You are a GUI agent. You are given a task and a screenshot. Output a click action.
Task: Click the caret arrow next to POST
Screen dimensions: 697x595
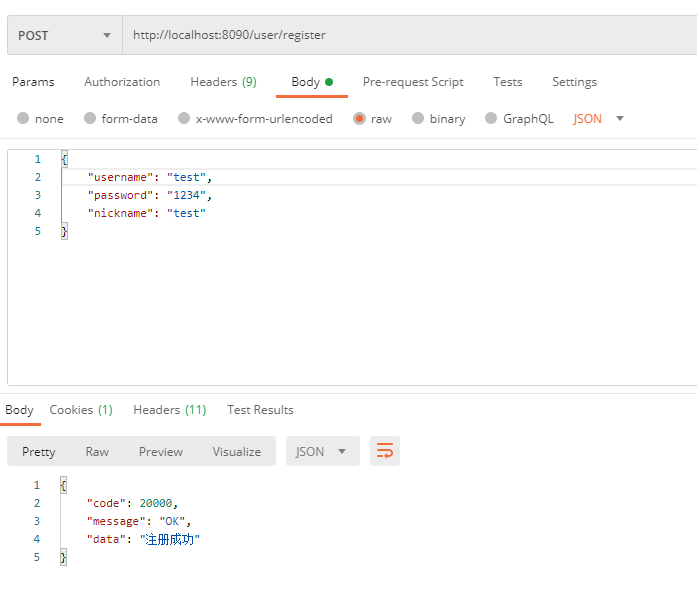point(107,36)
